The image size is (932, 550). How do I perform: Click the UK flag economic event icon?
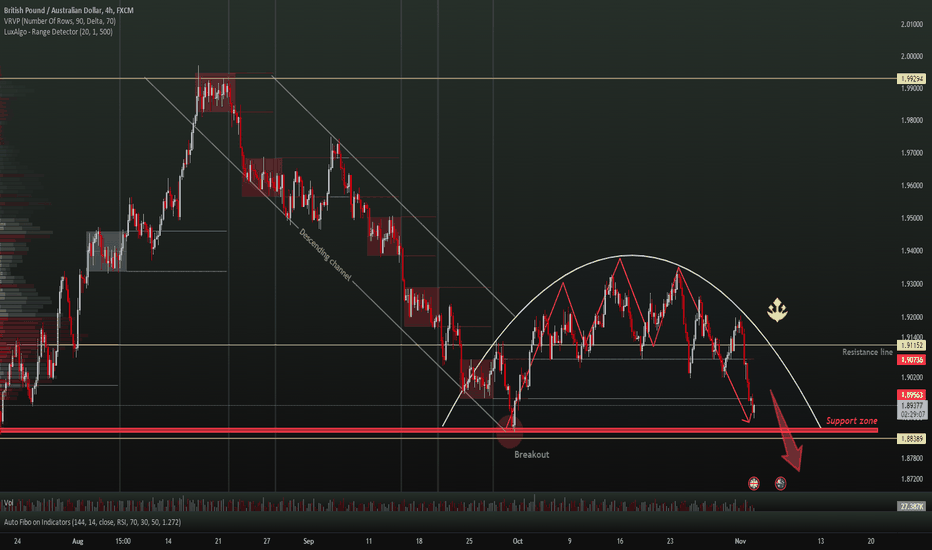tap(754, 483)
